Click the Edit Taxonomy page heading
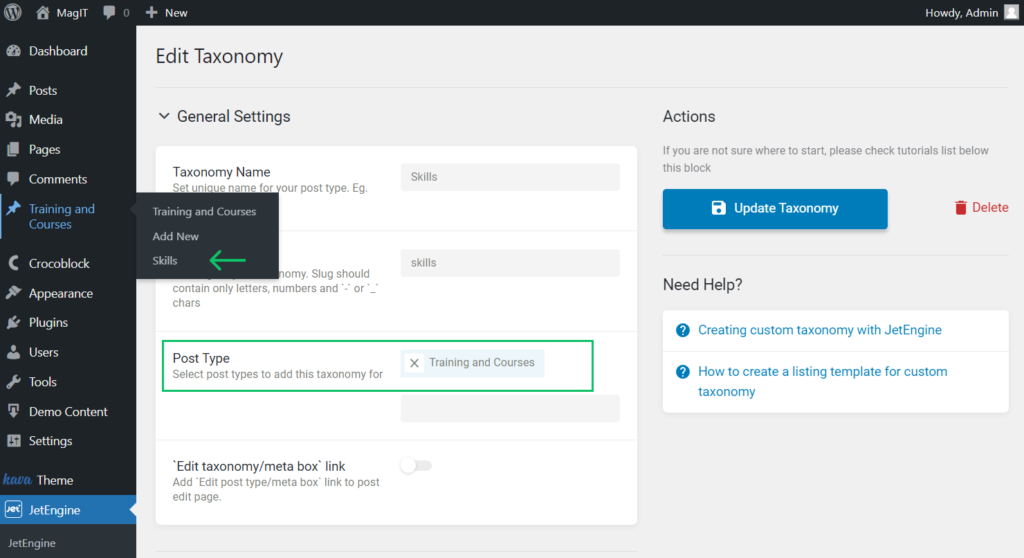The image size is (1024, 558). pyautogui.click(x=219, y=56)
